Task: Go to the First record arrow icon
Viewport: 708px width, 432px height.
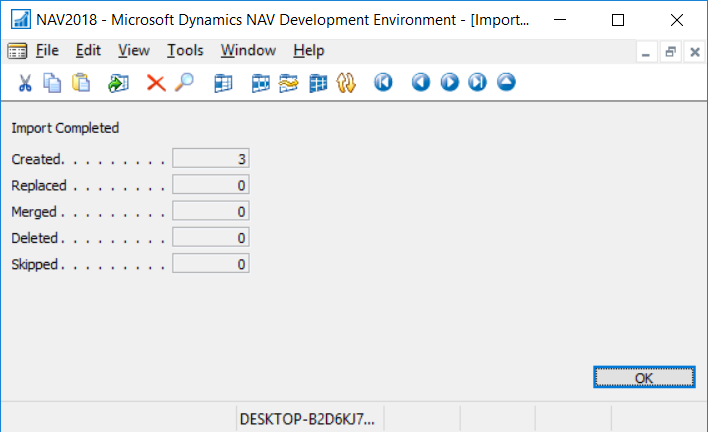Action: [x=383, y=84]
